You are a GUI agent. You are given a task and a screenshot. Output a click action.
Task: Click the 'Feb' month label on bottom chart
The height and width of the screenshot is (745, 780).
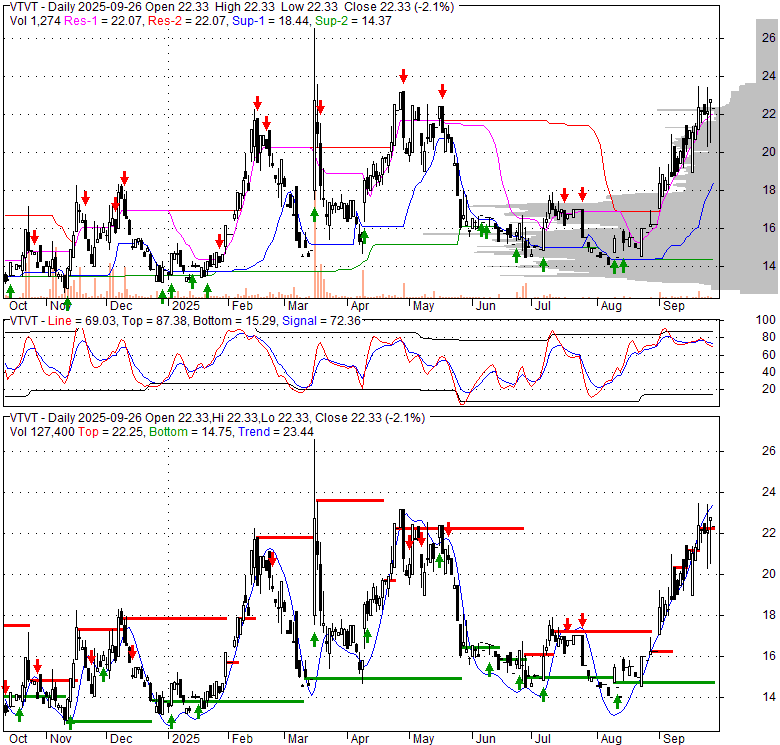pos(242,739)
